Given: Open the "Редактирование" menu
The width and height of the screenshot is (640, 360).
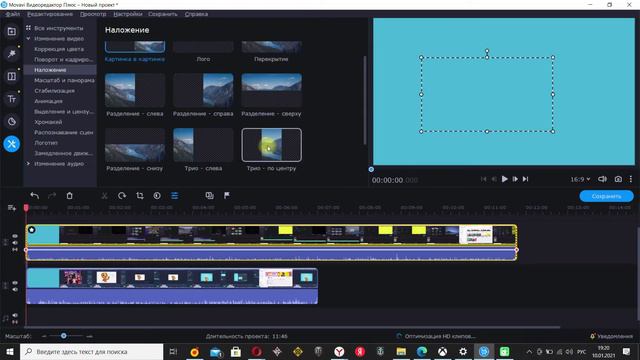Looking at the screenshot, I should tap(50, 14).
